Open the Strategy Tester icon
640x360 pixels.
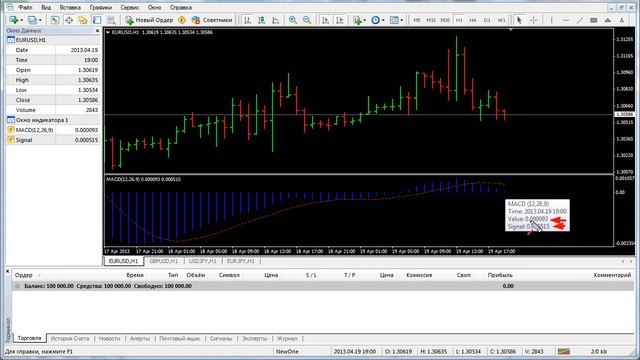pos(111,20)
